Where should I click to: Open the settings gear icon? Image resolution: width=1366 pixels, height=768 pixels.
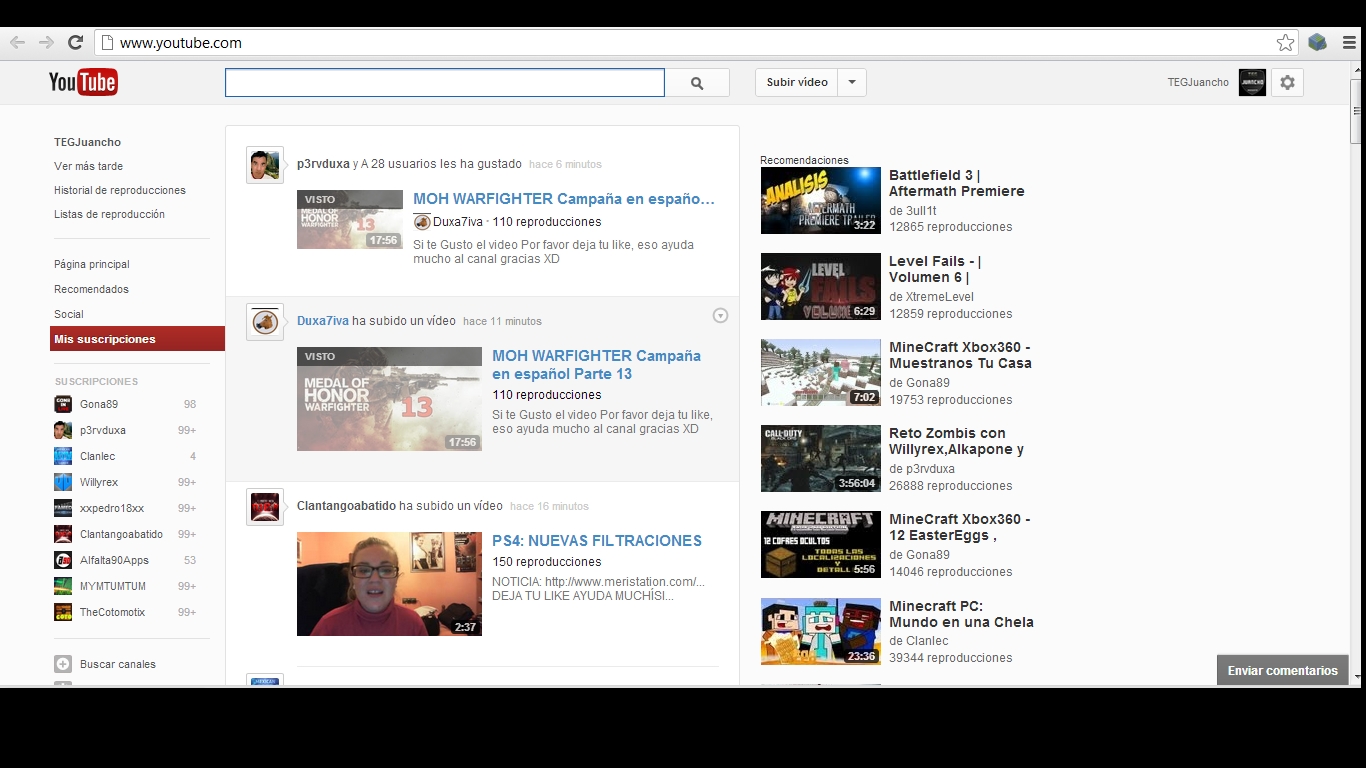(1287, 83)
